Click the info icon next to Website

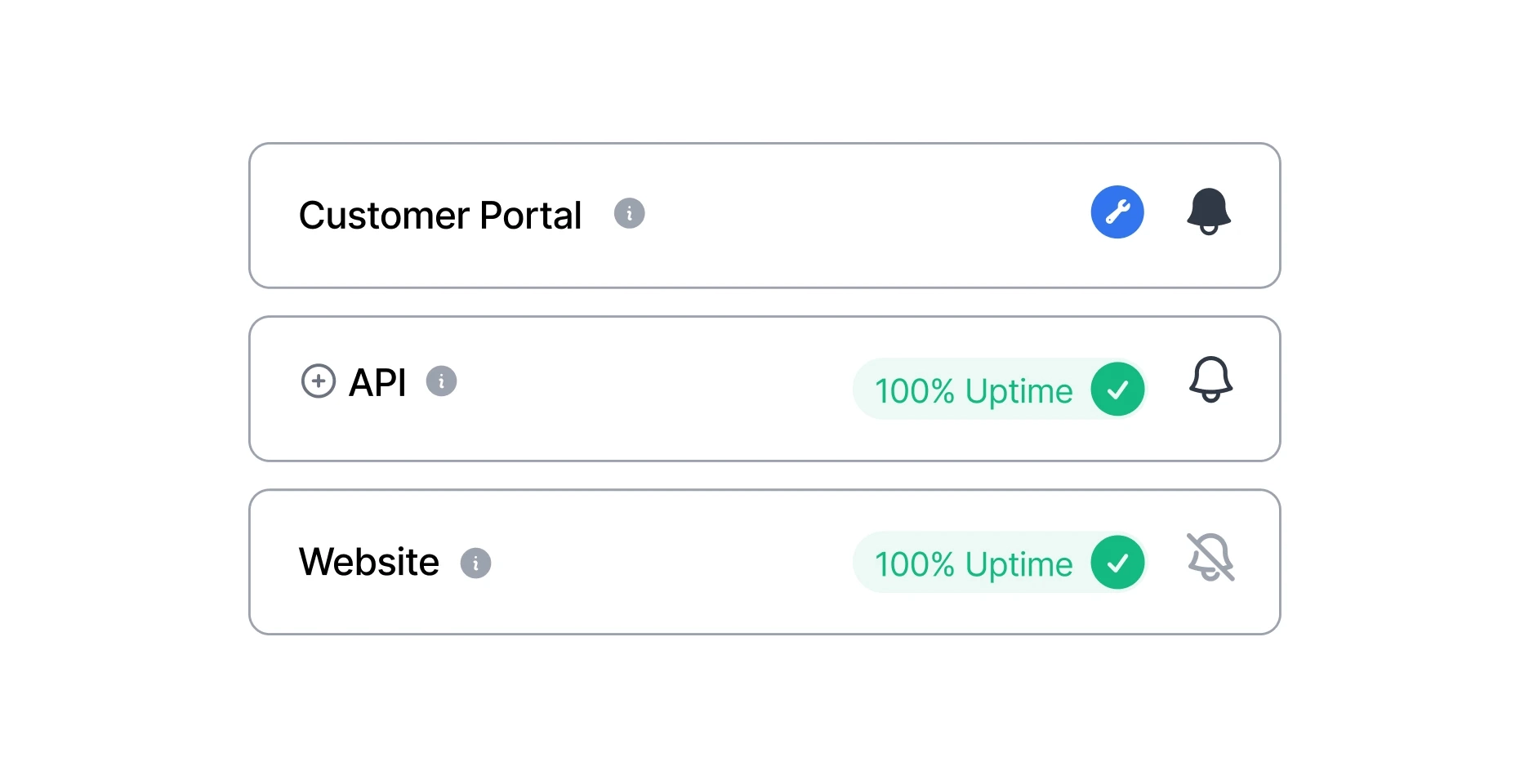(476, 563)
